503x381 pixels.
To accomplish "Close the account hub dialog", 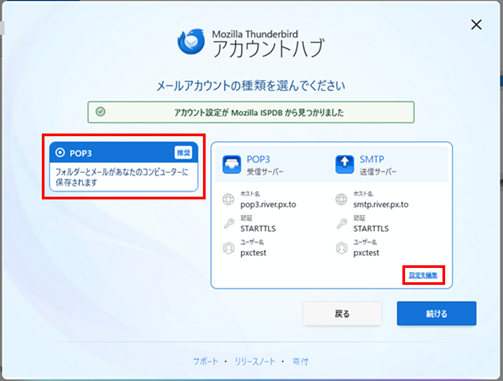I will [x=476, y=24].
